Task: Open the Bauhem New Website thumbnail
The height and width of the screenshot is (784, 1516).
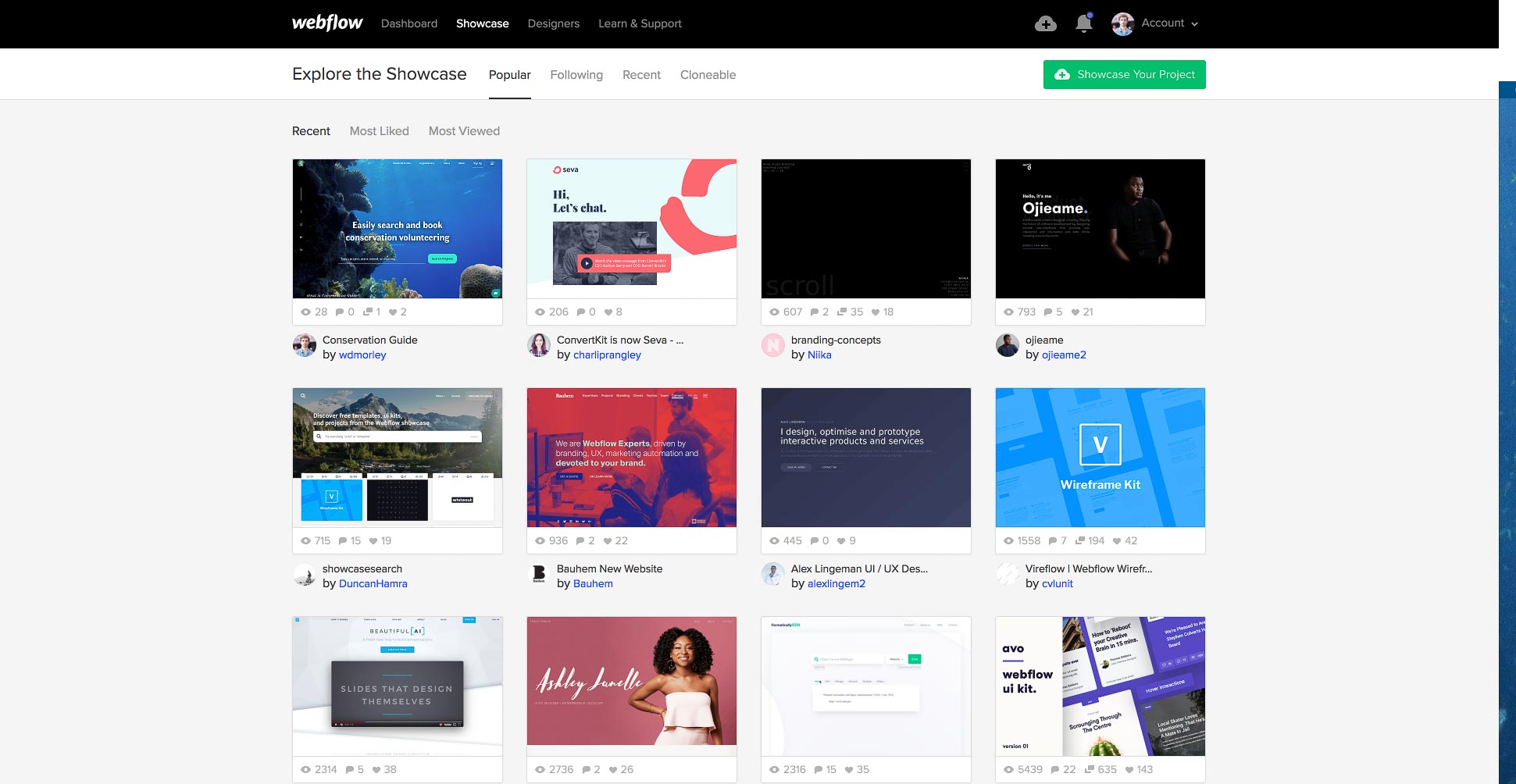Action: 632,458
